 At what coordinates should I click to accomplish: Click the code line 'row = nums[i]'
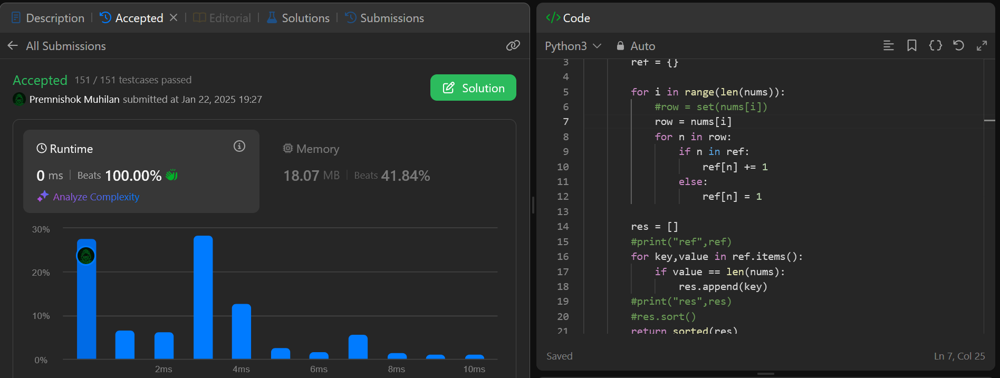(693, 121)
